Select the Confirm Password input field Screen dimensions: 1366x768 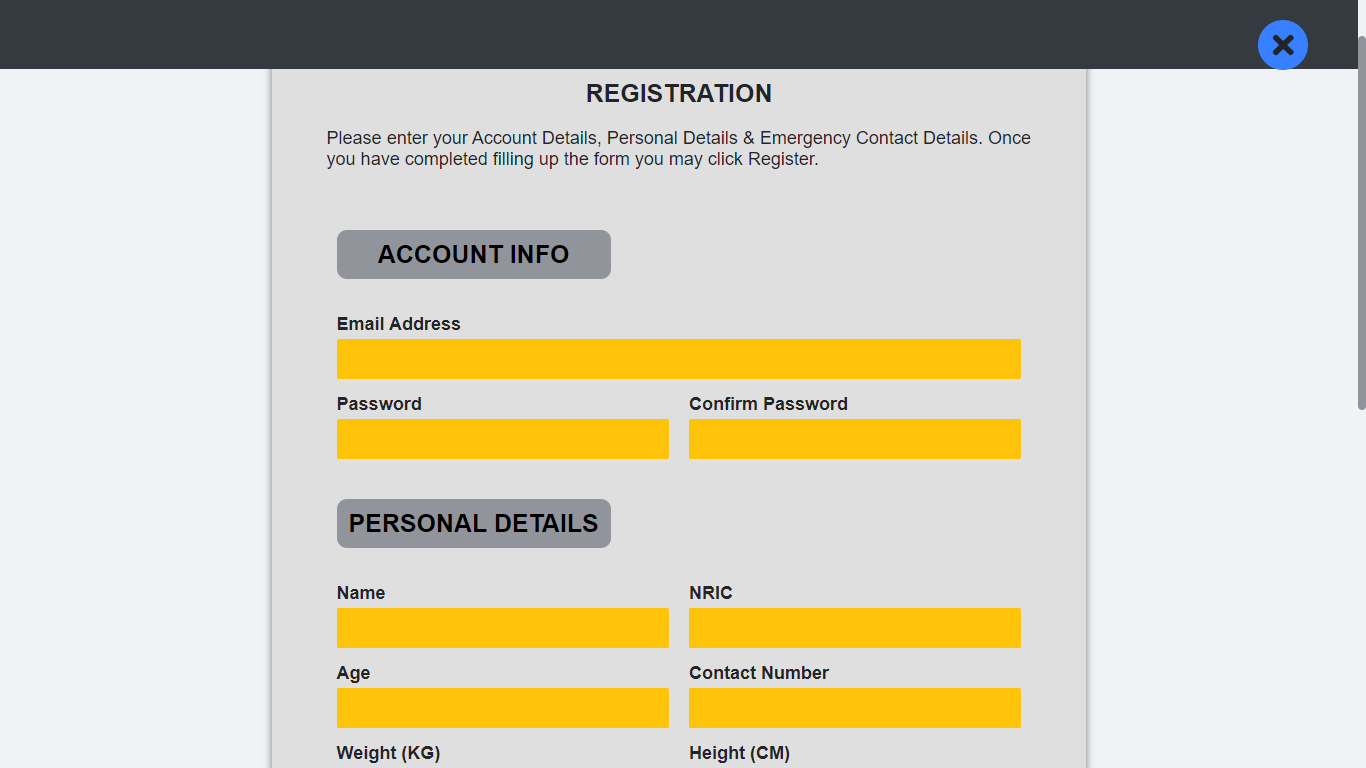[854, 439]
